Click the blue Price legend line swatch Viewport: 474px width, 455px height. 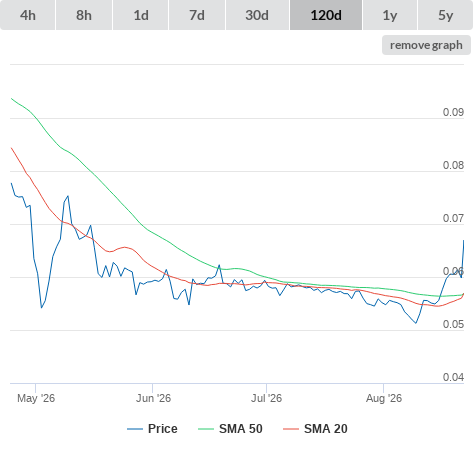[x=135, y=429]
